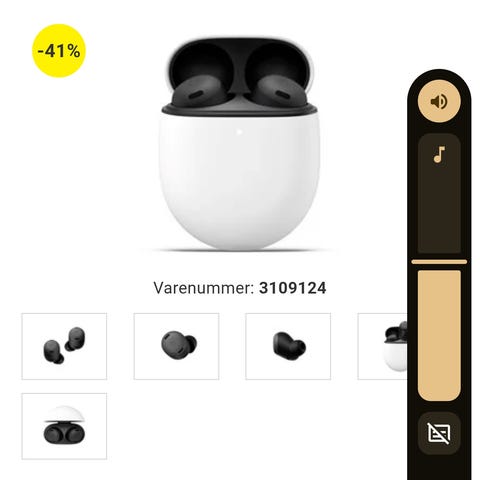Tap the speaker ringer mode icon

point(439,101)
